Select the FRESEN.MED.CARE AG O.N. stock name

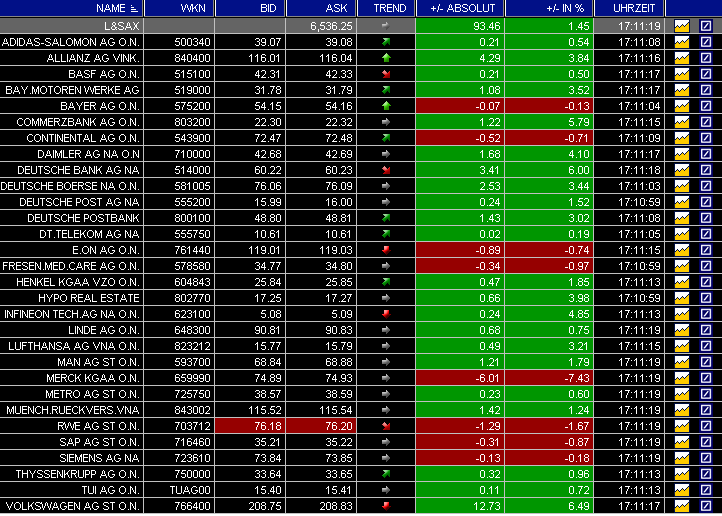coord(71,266)
